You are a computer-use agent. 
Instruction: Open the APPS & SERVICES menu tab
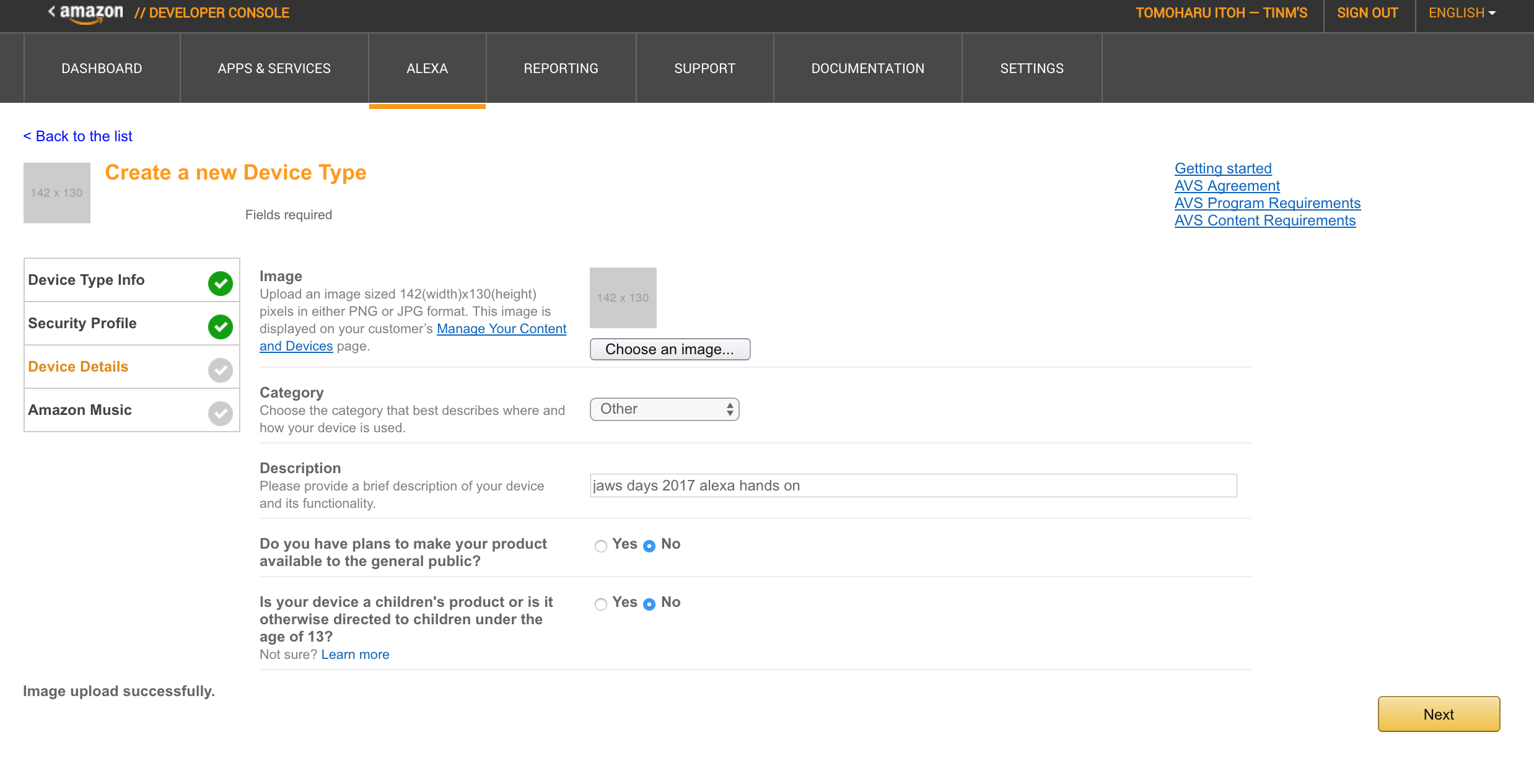[x=273, y=67]
